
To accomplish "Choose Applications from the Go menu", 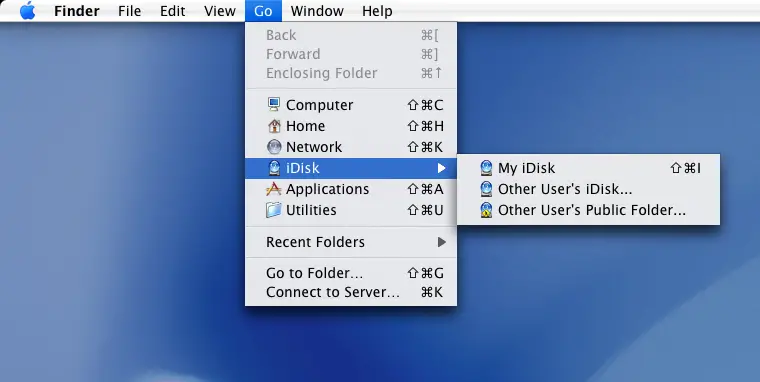I will pos(351,189).
